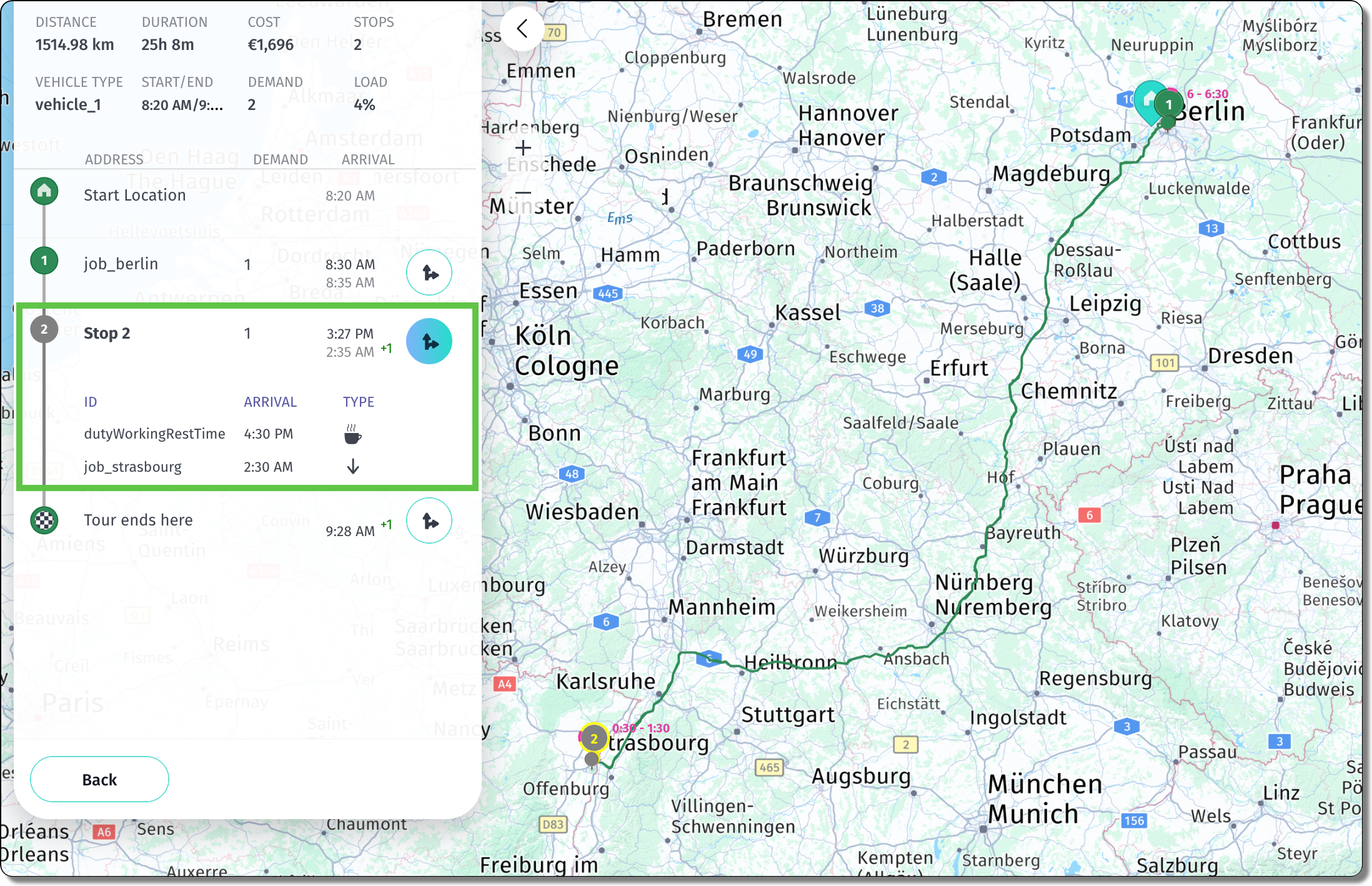This screenshot has height=886, width=1372.
Task: Click map marker 1 near Berlin
Action: coord(1169,105)
